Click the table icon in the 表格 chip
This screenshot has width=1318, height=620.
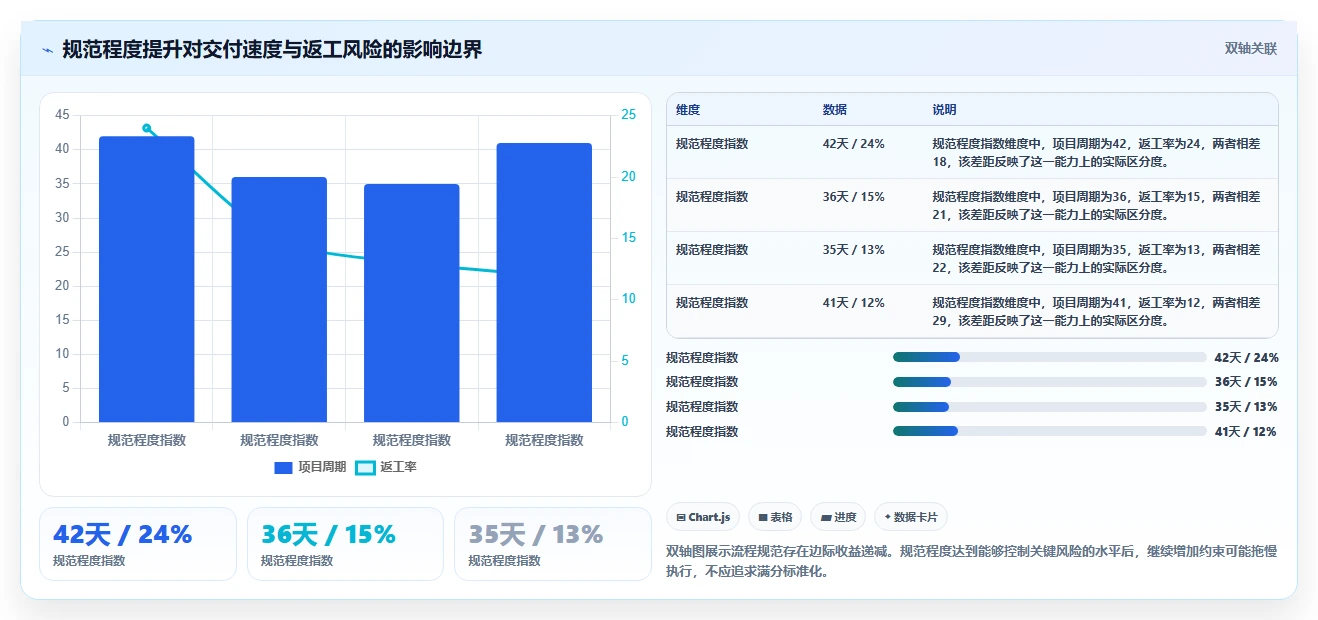[763, 517]
